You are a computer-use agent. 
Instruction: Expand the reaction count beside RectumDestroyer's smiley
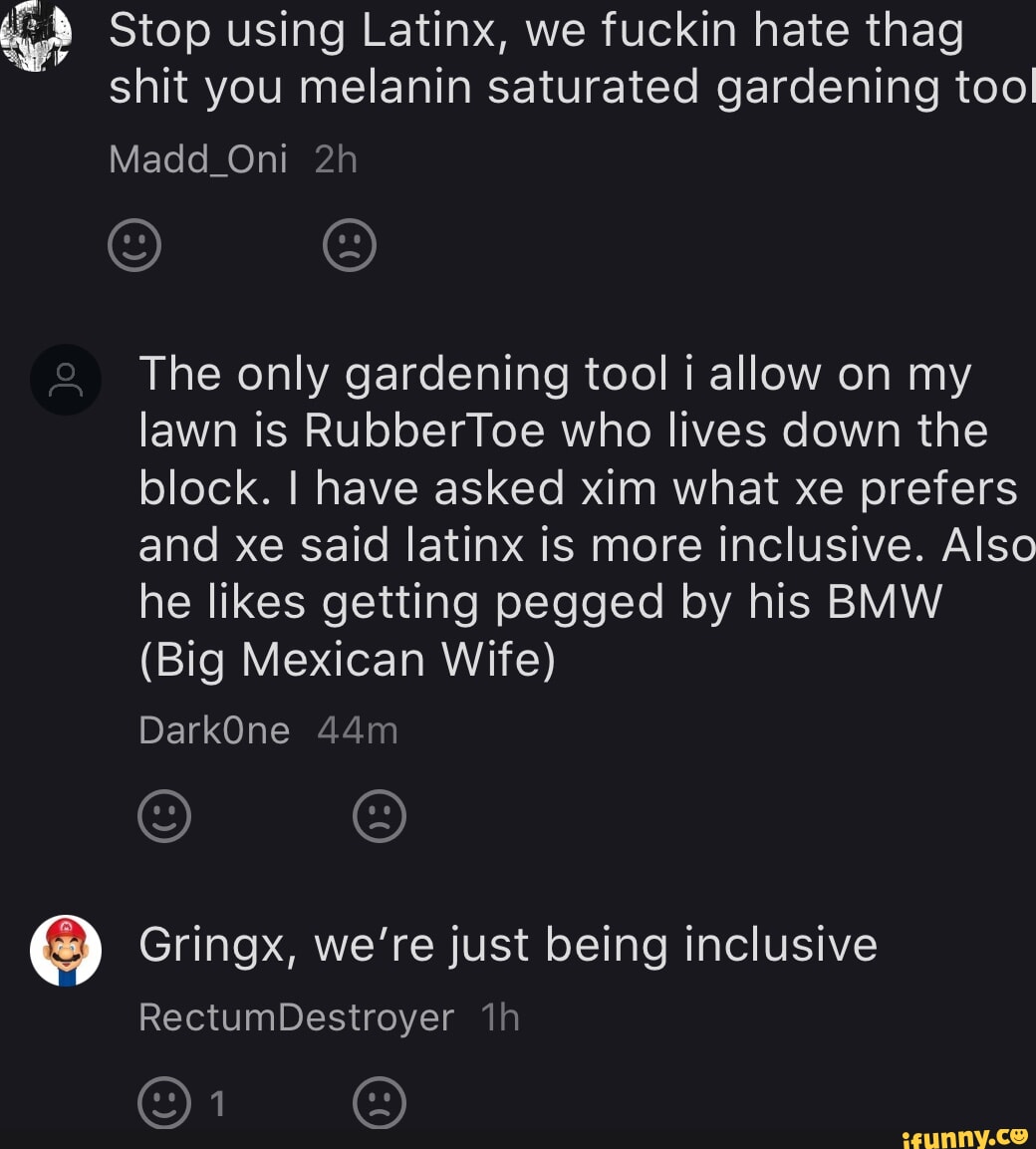click(217, 1103)
